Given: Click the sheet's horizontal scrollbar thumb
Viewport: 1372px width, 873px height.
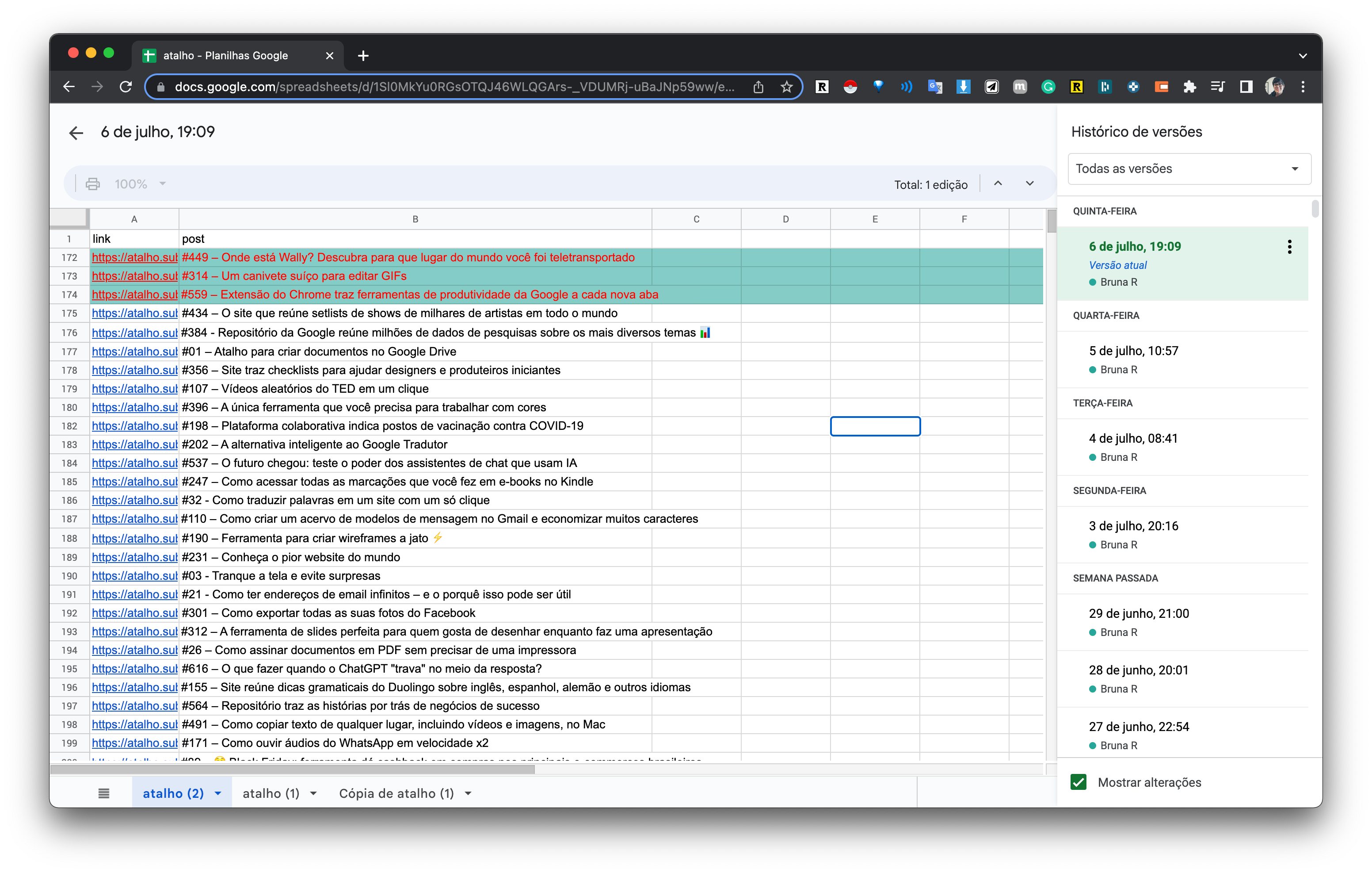Looking at the screenshot, I should (x=292, y=770).
